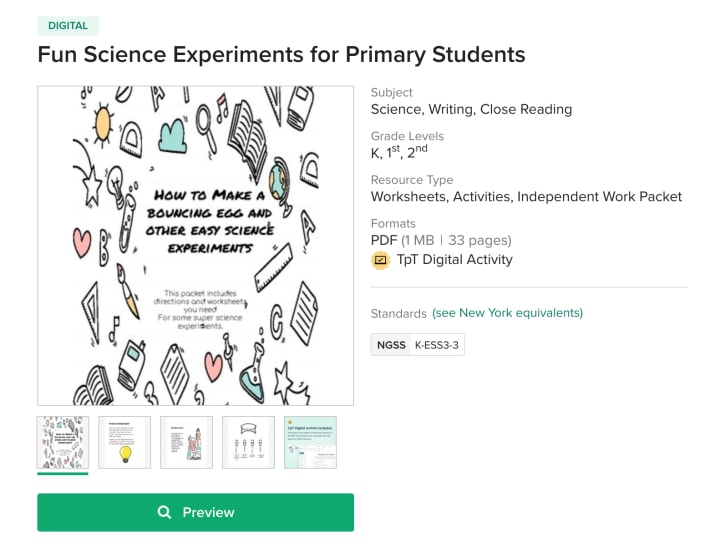Click the Writing subject link
This screenshot has width=720, height=558.
tap(450, 109)
